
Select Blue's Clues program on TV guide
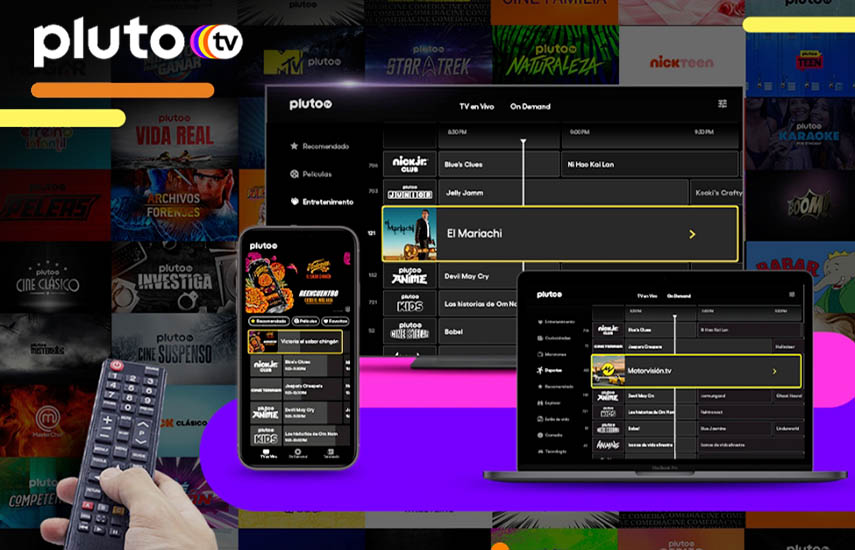pos(498,164)
